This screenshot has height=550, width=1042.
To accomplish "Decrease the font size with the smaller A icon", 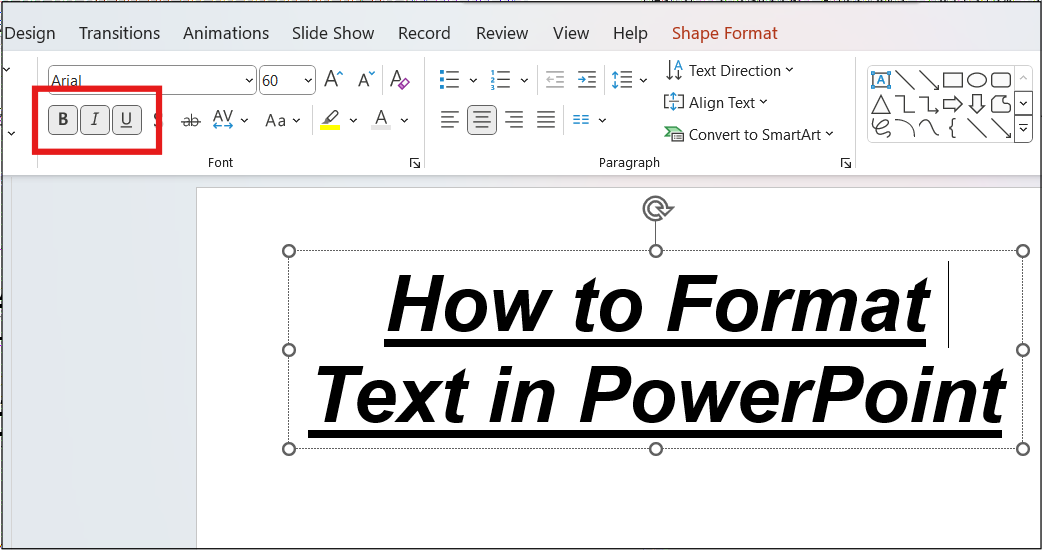I will click(x=366, y=80).
